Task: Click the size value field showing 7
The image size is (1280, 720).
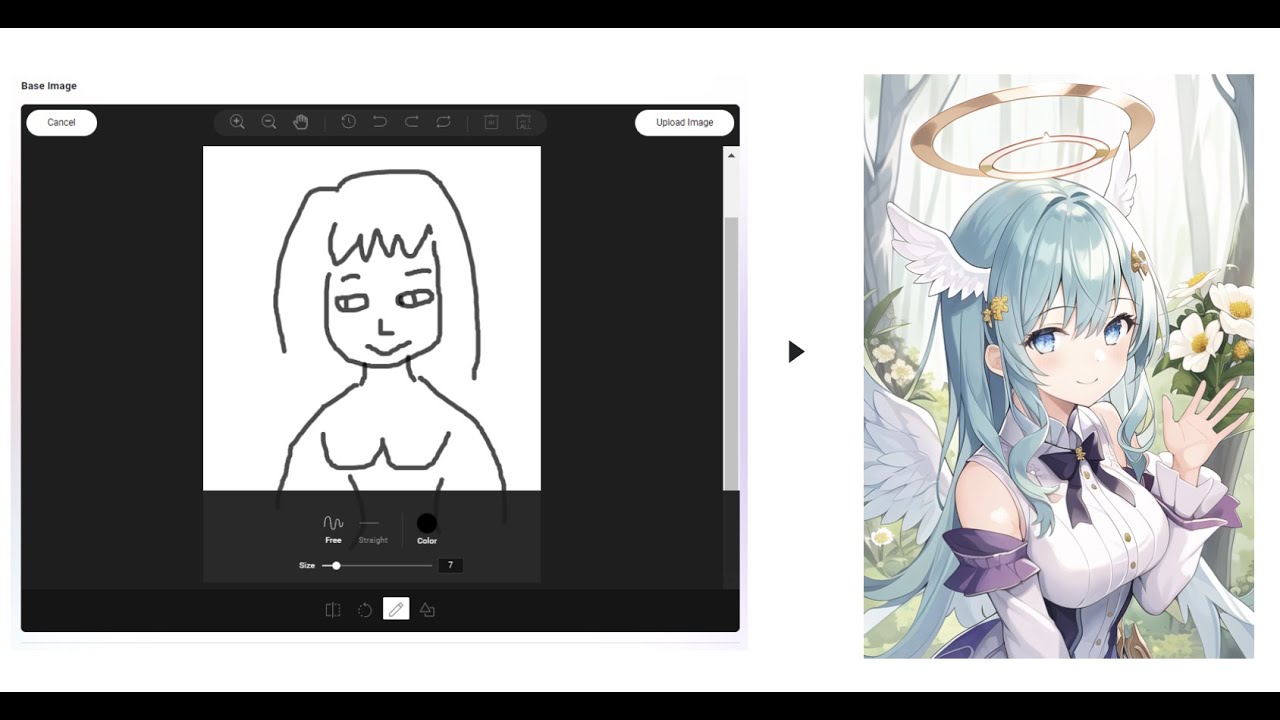Action: point(450,565)
